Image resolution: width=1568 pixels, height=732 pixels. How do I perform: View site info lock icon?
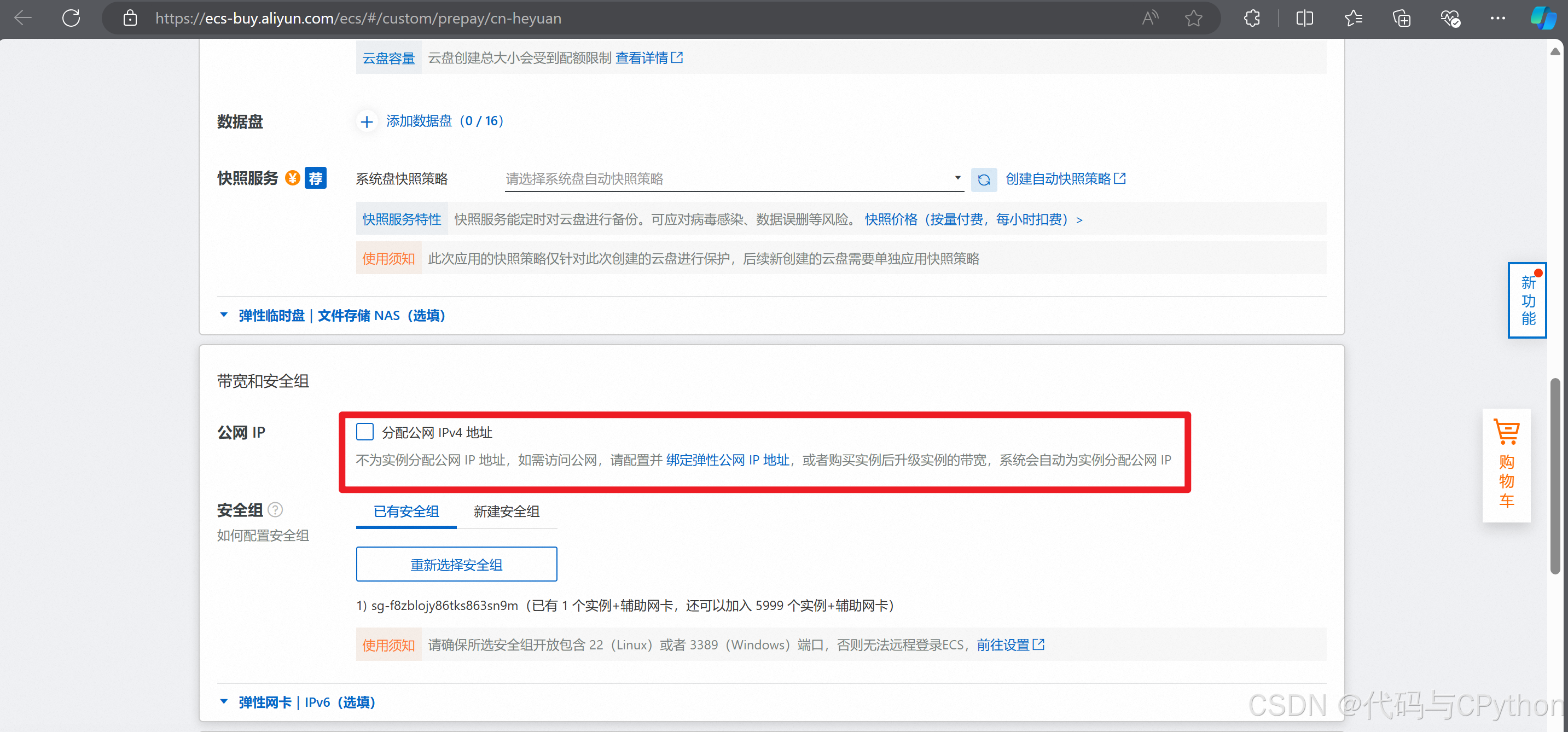(130, 18)
